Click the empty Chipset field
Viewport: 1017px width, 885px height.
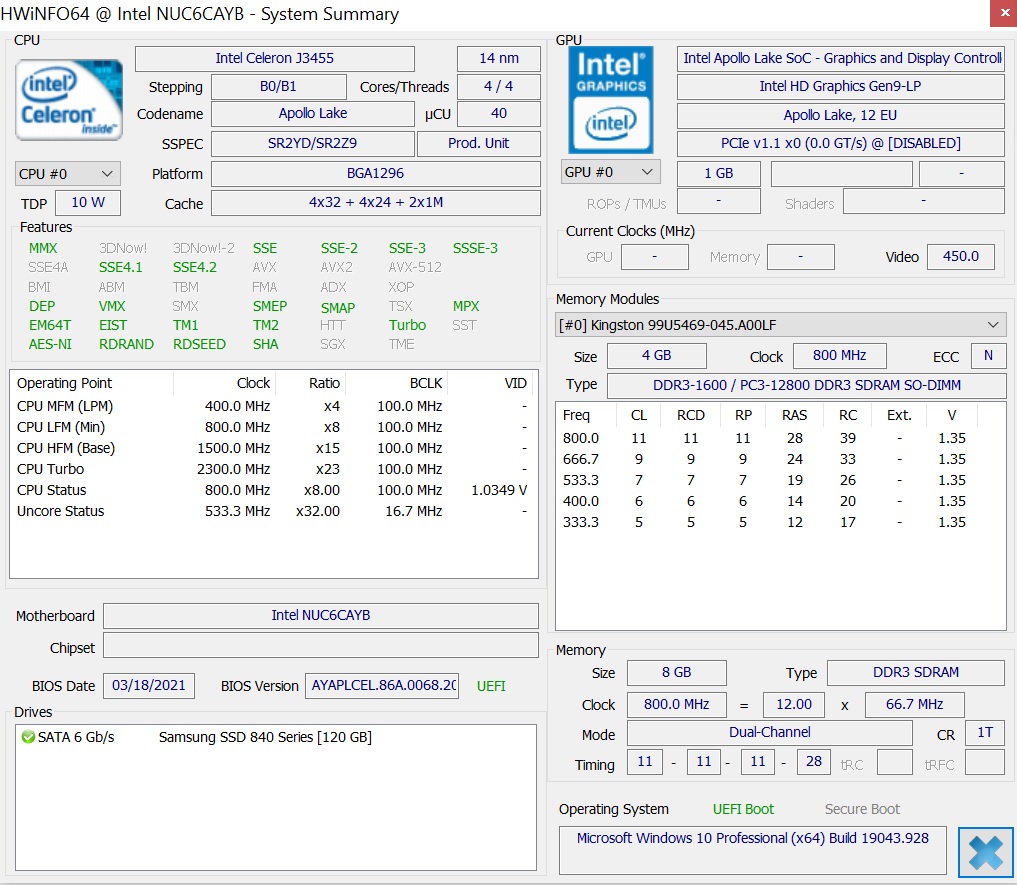click(x=320, y=646)
